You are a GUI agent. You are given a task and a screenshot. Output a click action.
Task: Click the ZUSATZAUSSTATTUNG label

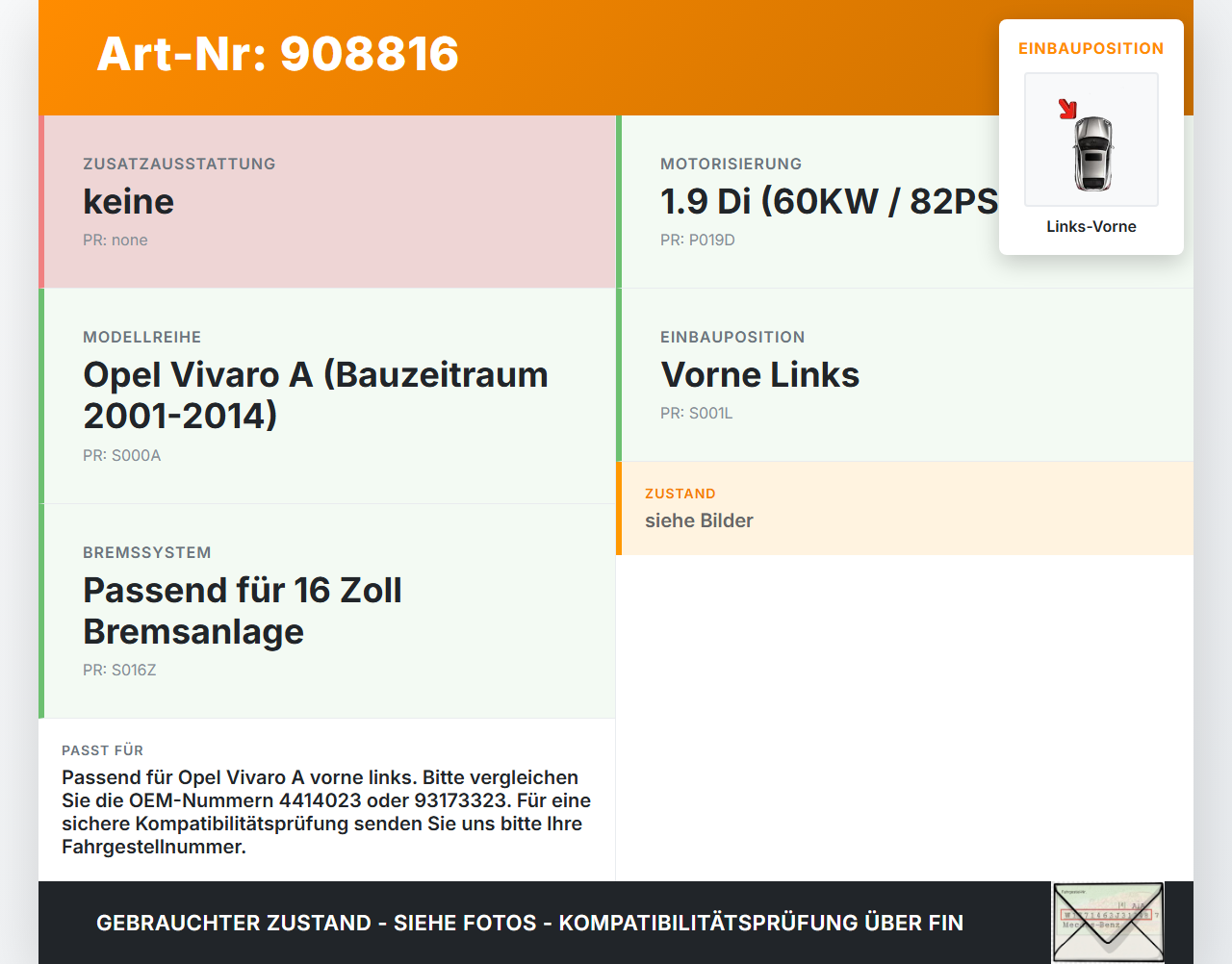click(179, 164)
